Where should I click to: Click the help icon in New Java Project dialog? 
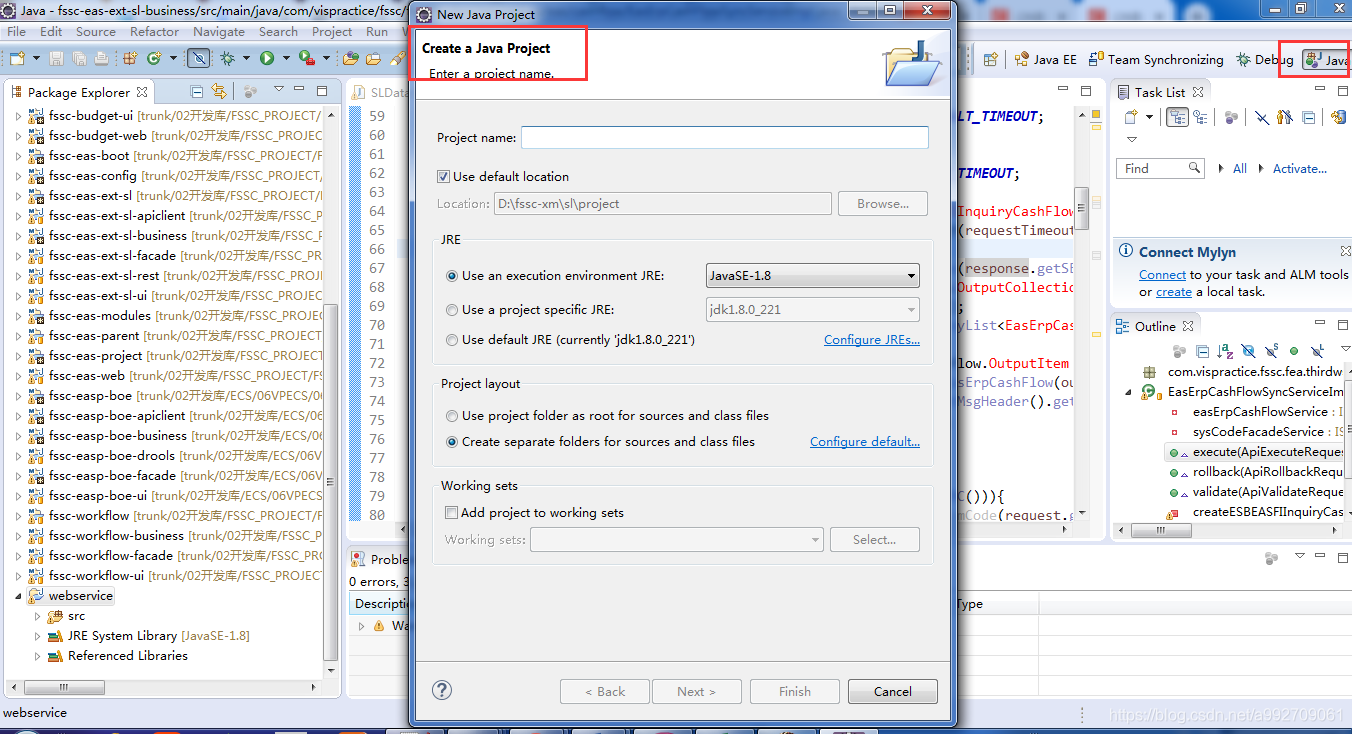coord(441,690)
